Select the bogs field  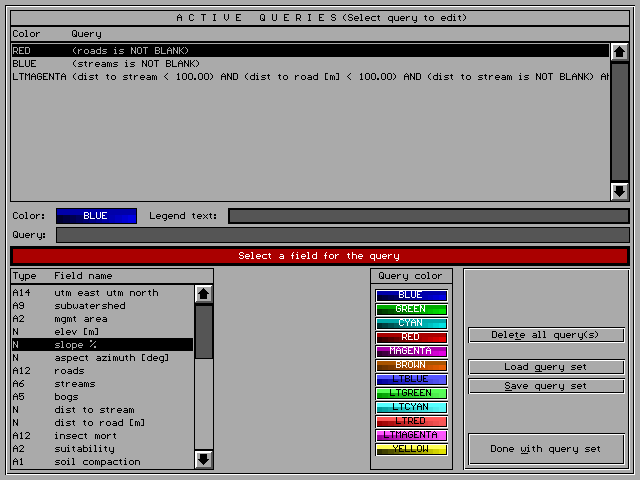tap(102, 397)
